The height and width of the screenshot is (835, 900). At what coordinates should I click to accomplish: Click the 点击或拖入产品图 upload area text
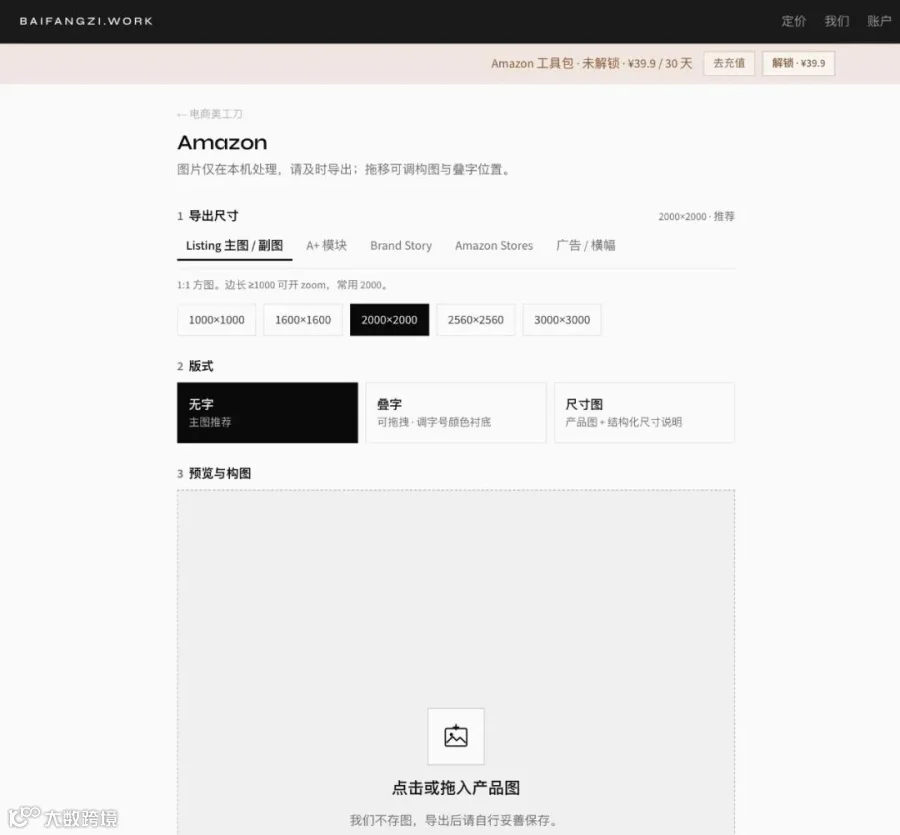tap(456, 787)
